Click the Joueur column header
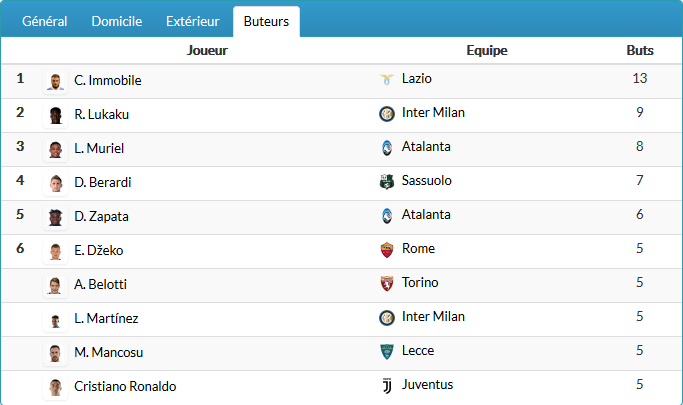The image size is (683, 405). click(x=208, y=50)
